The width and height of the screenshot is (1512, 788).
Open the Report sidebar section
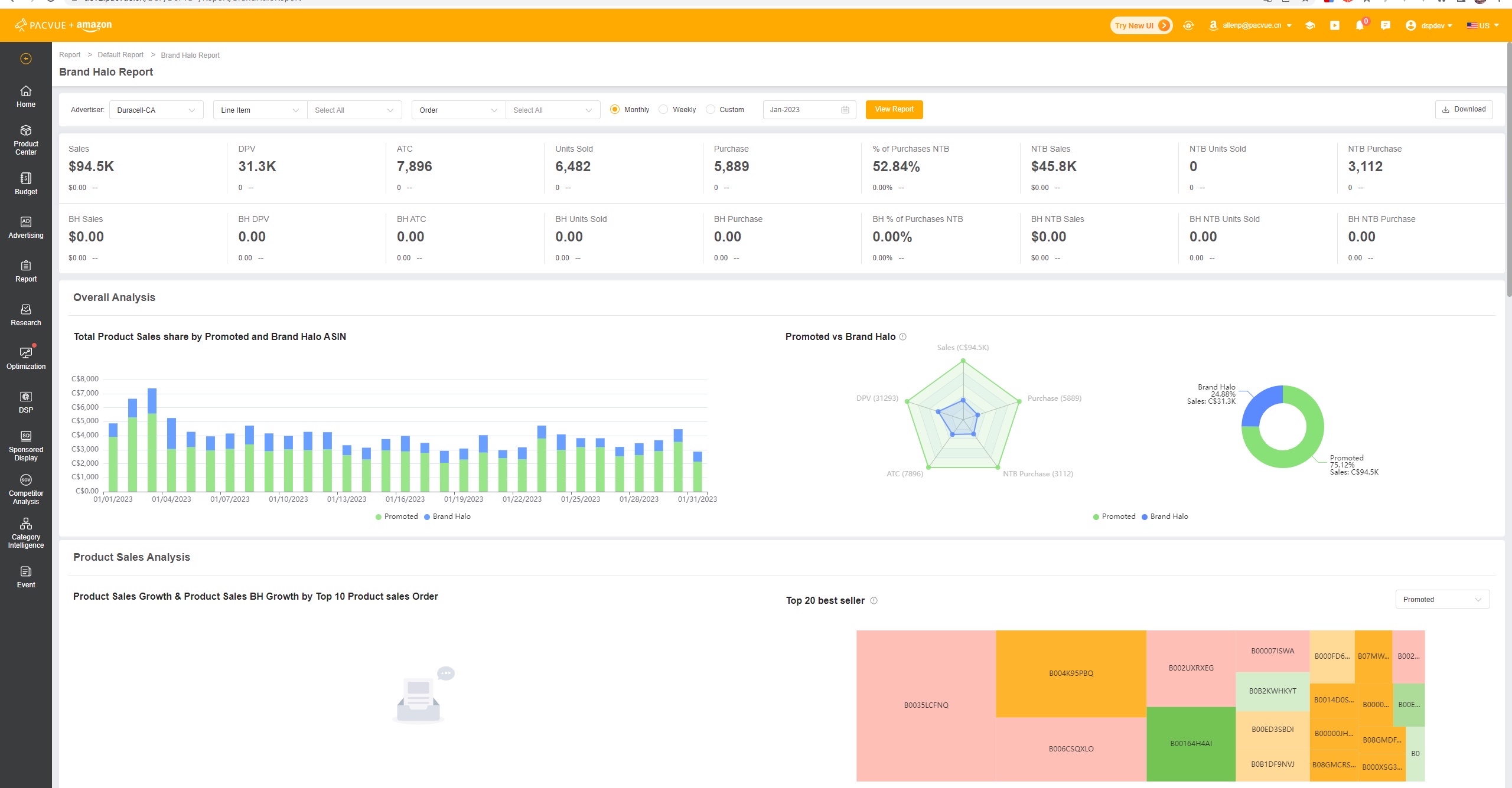click(x=26, y=271)
